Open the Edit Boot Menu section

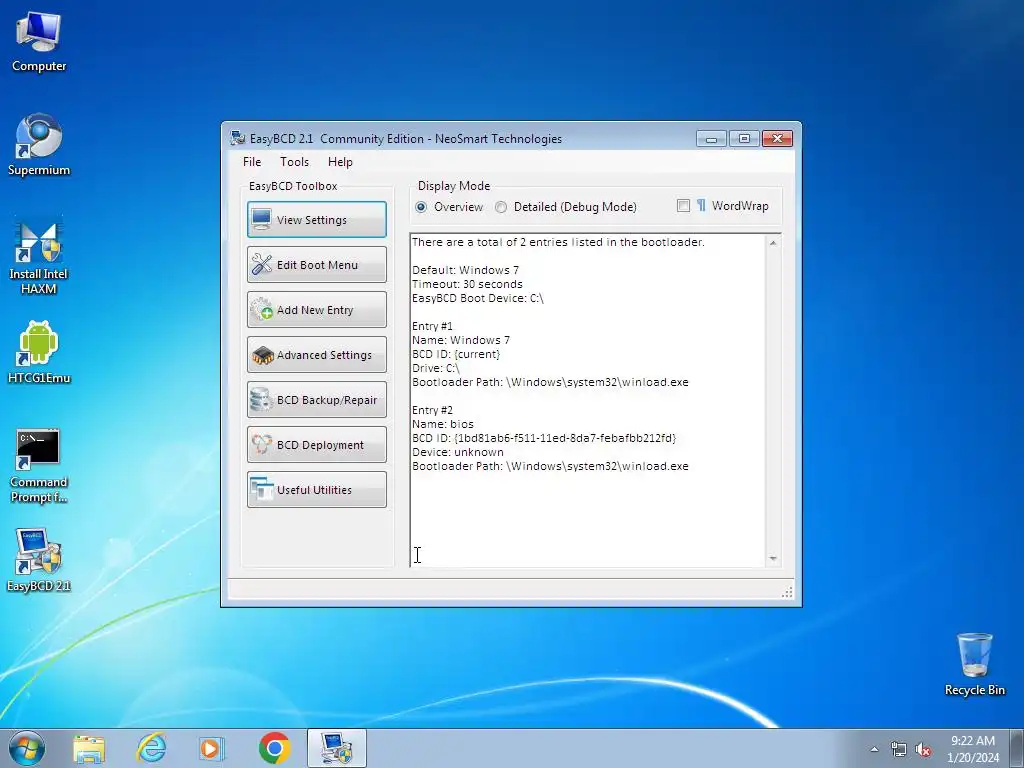pos(317,264)
